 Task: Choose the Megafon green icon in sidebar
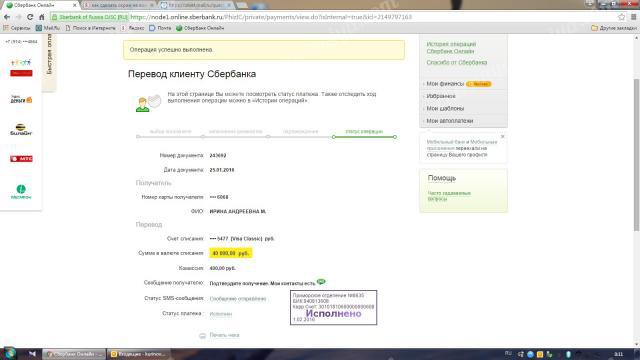pyautogui.click(x=21, y=192)
